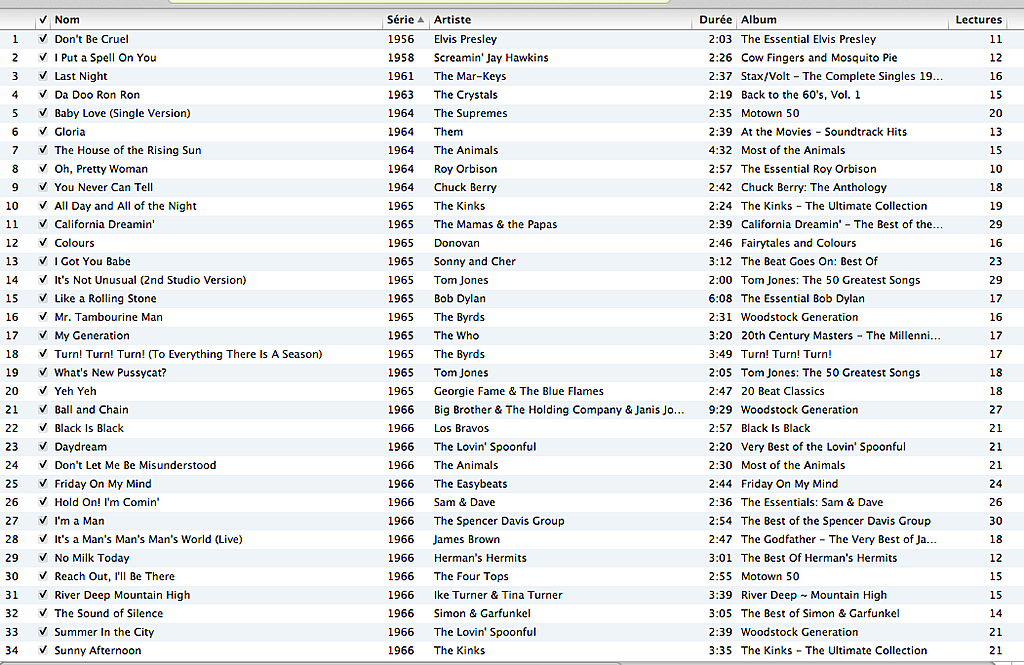The height and width of the screenshot is (665, 1024).
Task: Click album Fairytales and Colours
Action: tap(798, 242)
